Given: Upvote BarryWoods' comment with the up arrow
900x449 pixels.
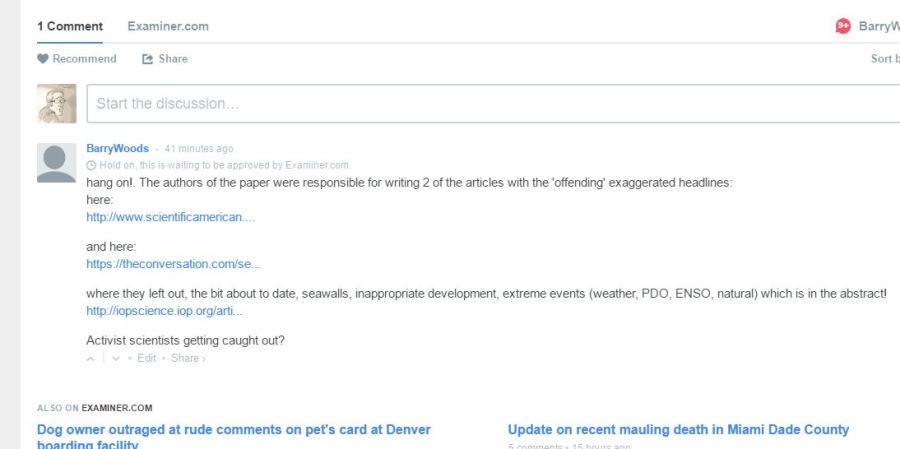Looking at the screenshot, I should click(91, 358).
